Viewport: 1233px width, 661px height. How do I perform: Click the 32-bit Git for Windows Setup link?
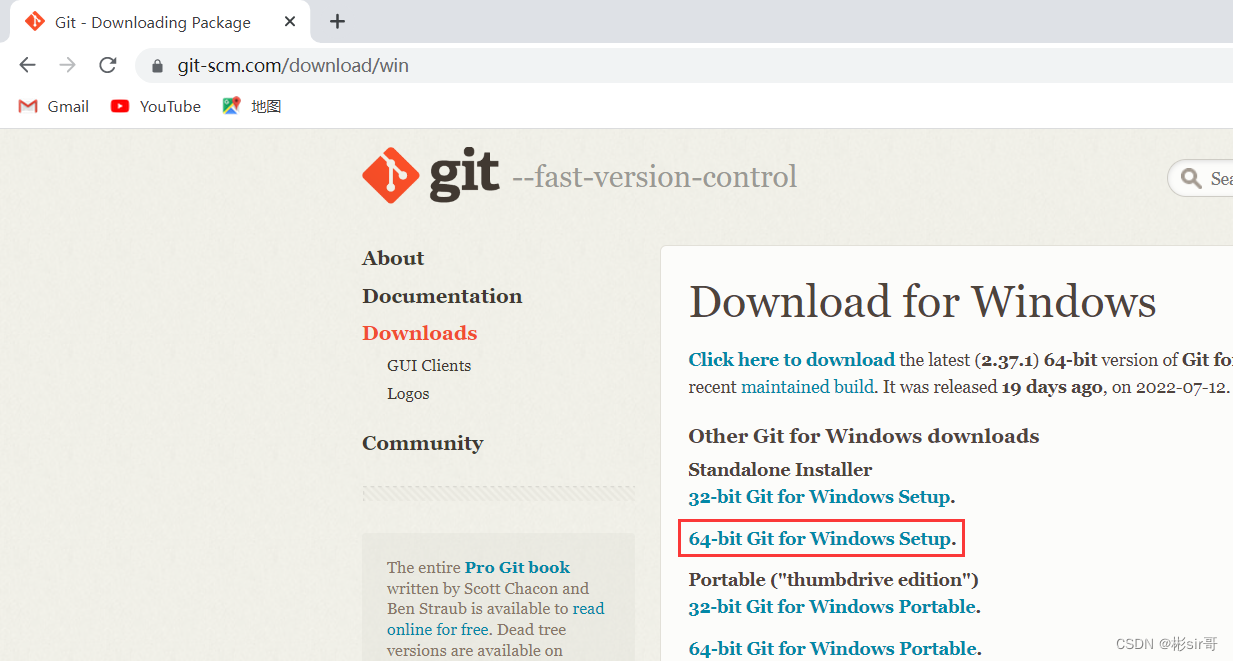(818, 496)
